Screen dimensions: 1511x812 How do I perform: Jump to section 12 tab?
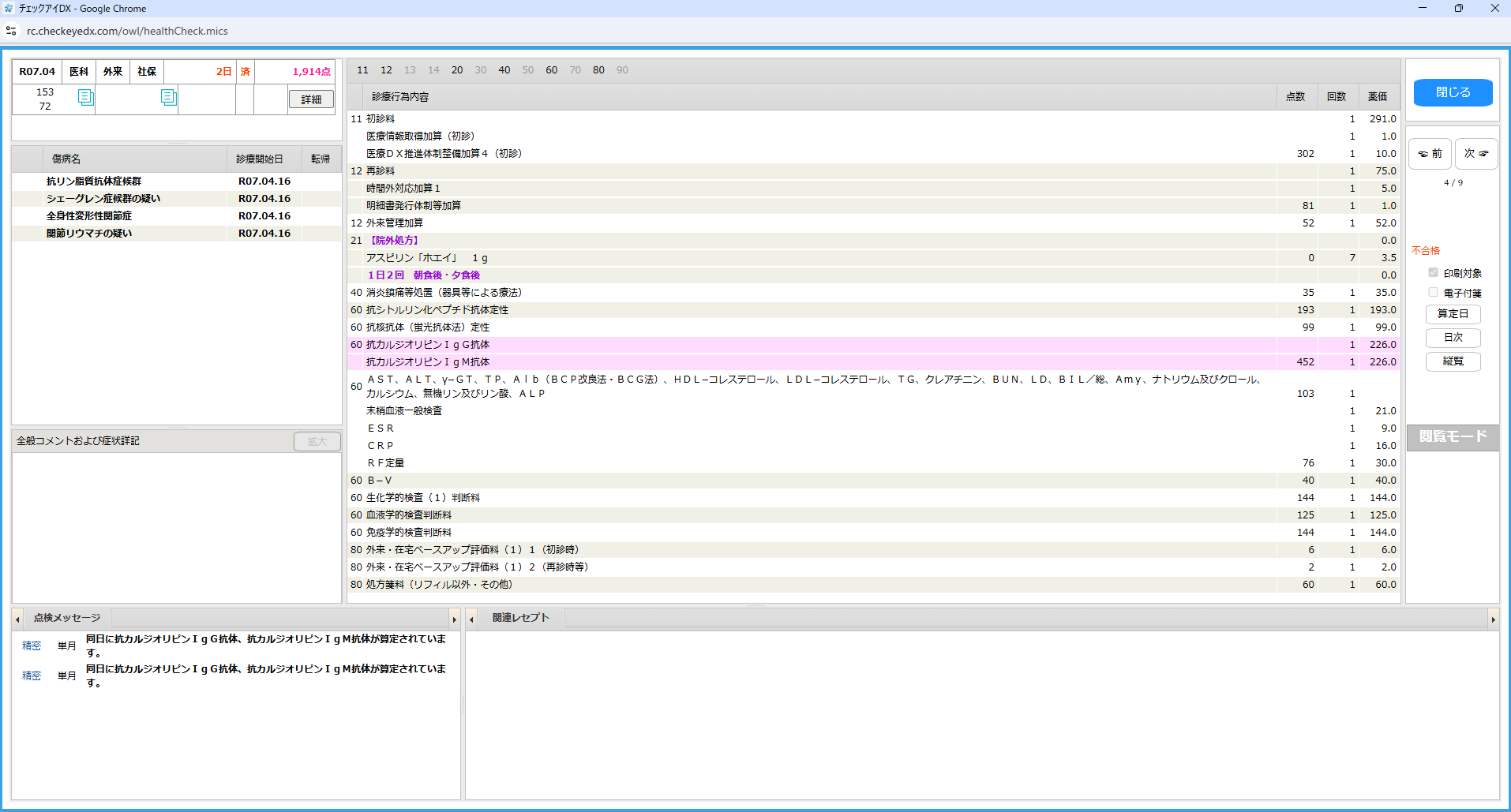[x=386, y=70]
